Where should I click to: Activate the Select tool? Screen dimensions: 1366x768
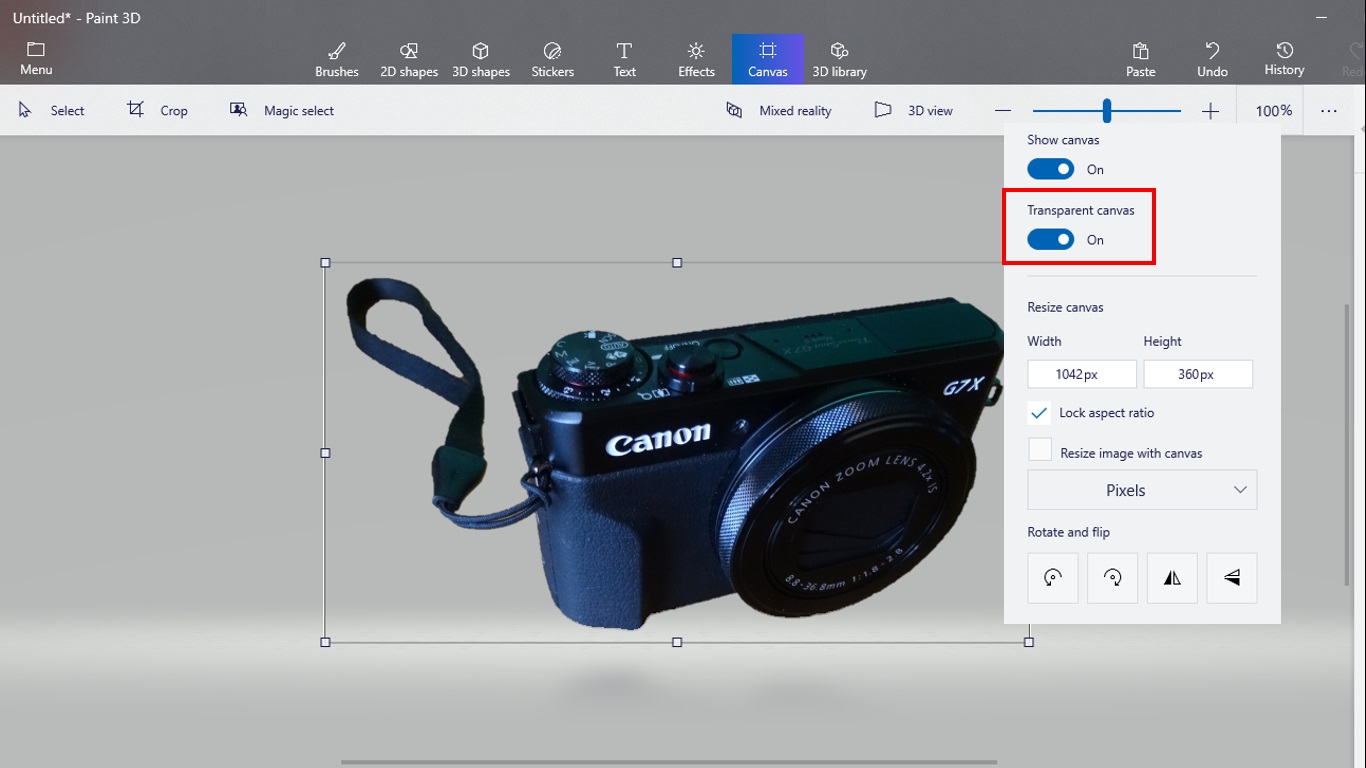pos(52,110)
